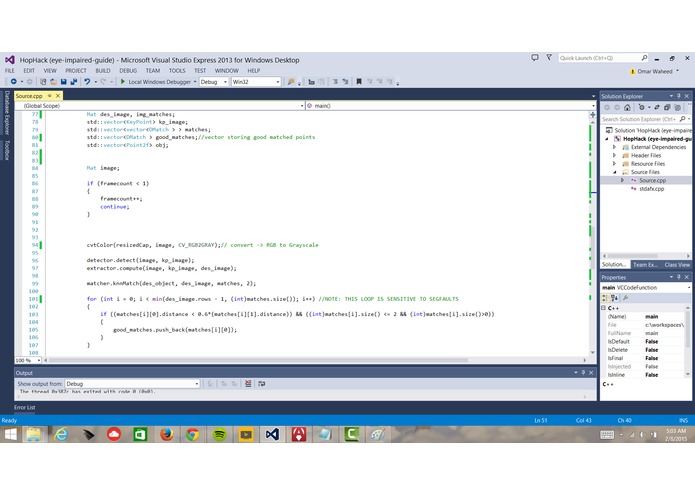Click Alphabetical sort icon in Properties
Screen dimensions: 695x494
click(615, 298)
